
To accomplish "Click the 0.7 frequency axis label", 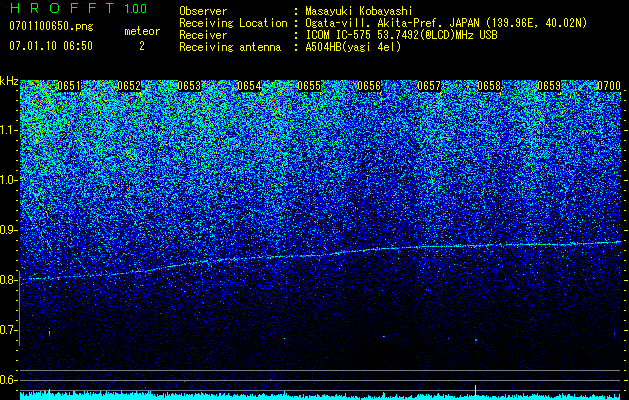I will point(9,330).
